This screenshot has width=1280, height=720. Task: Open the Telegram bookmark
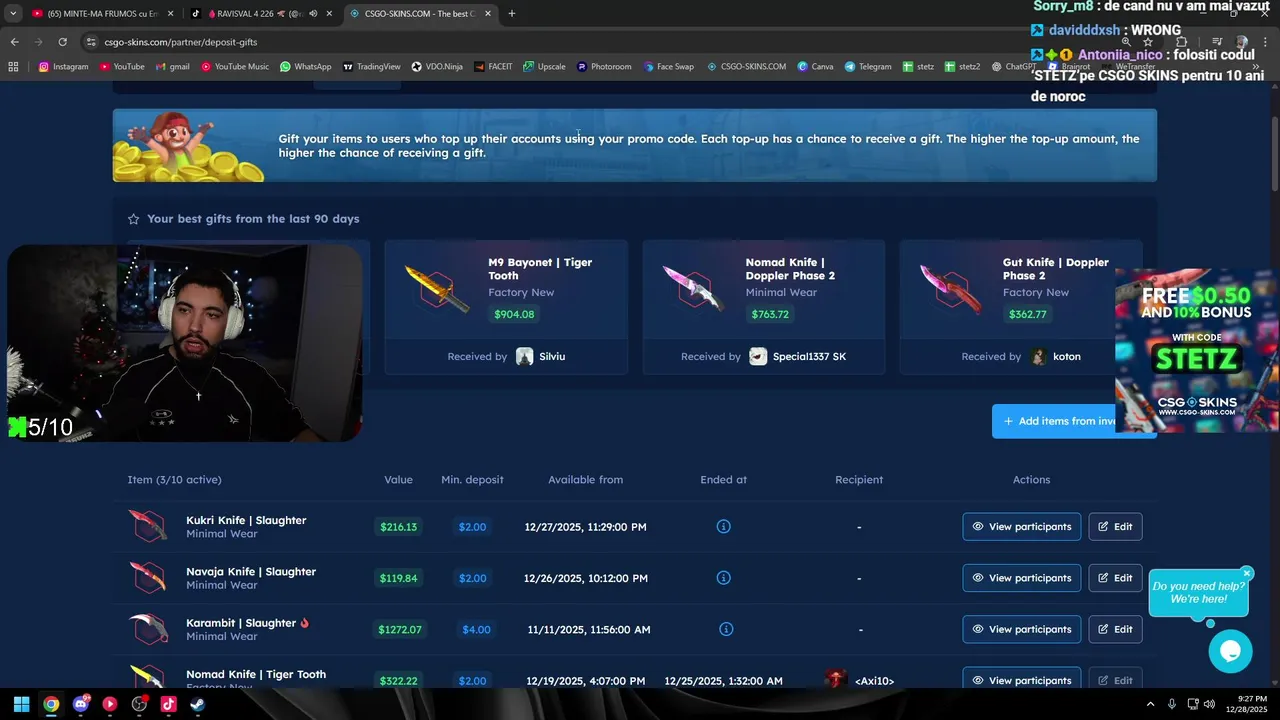click(x=867, y=67)
